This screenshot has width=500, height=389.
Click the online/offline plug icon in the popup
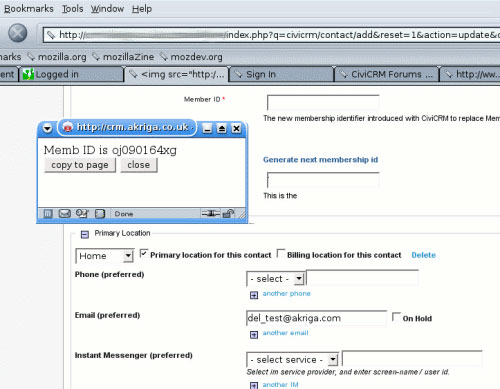pos(210,213)
